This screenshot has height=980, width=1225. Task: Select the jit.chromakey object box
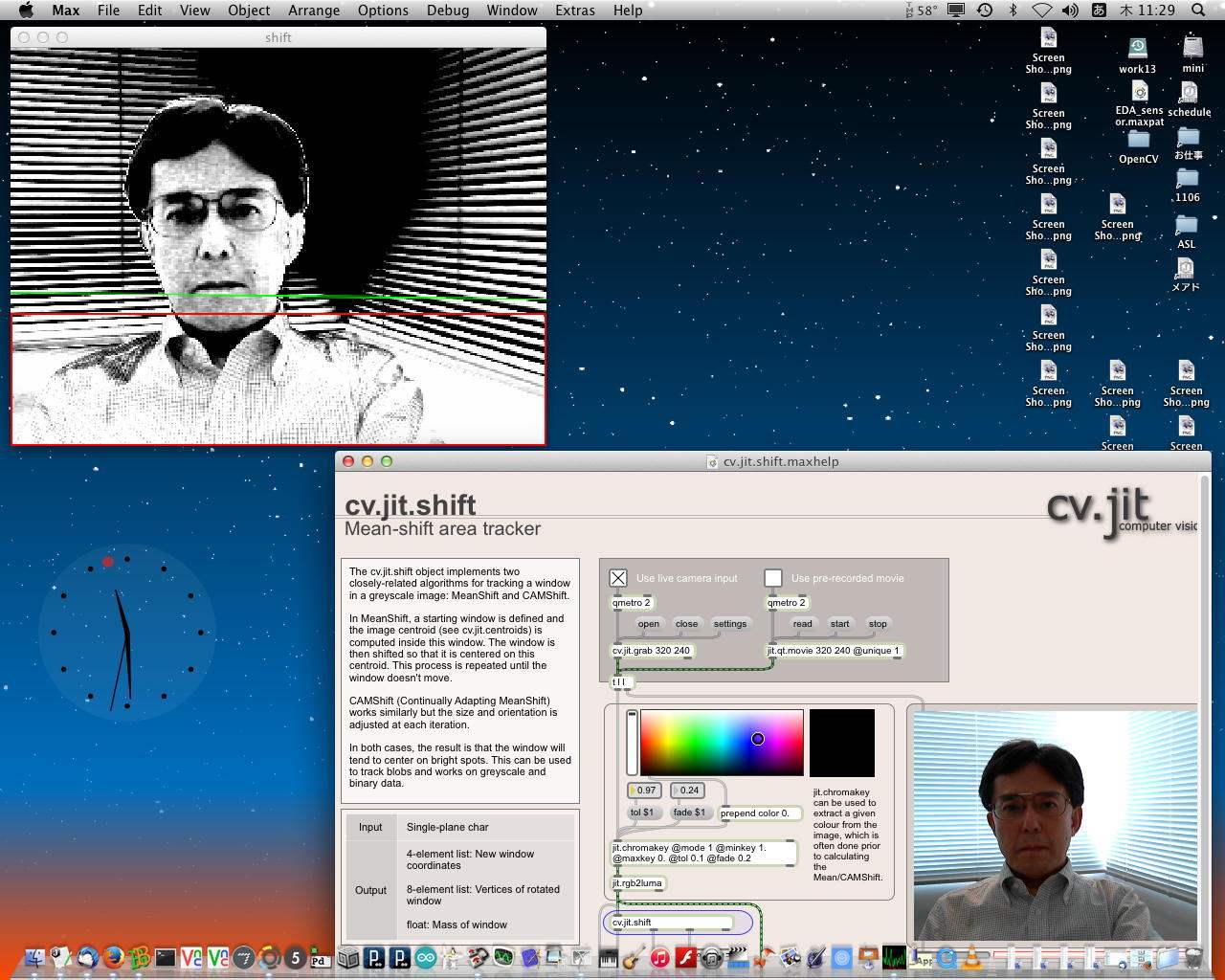703,853
